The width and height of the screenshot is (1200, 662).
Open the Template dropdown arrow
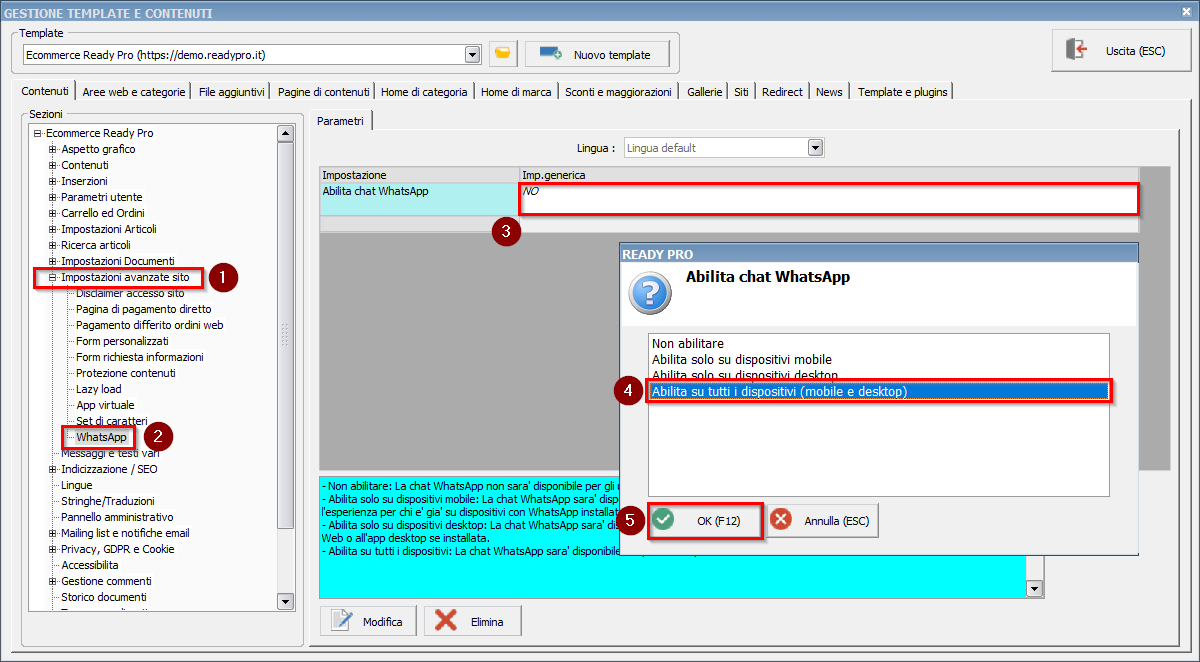(473, 54)
